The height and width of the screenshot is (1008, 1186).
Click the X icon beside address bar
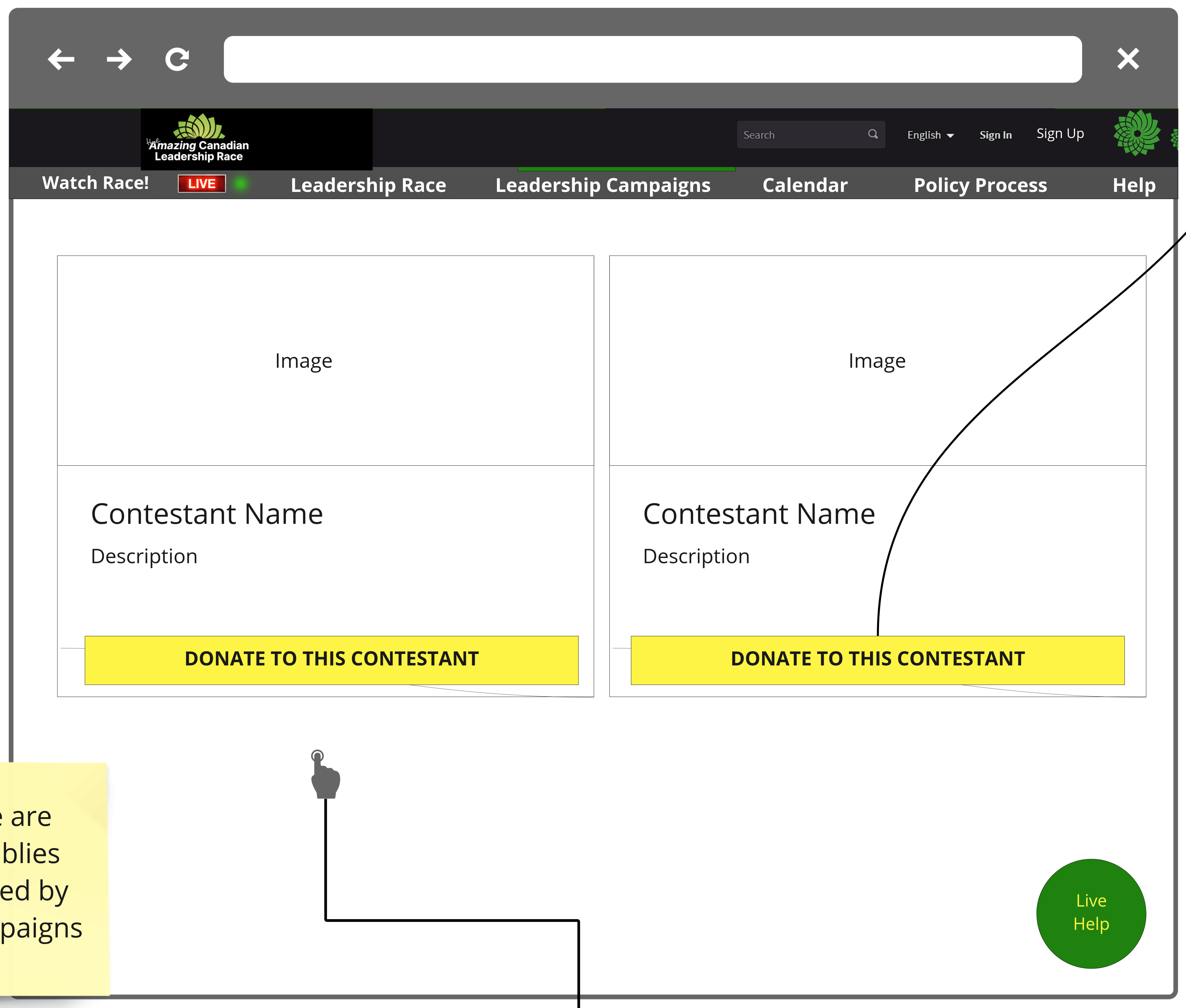tap(1128, 59)
